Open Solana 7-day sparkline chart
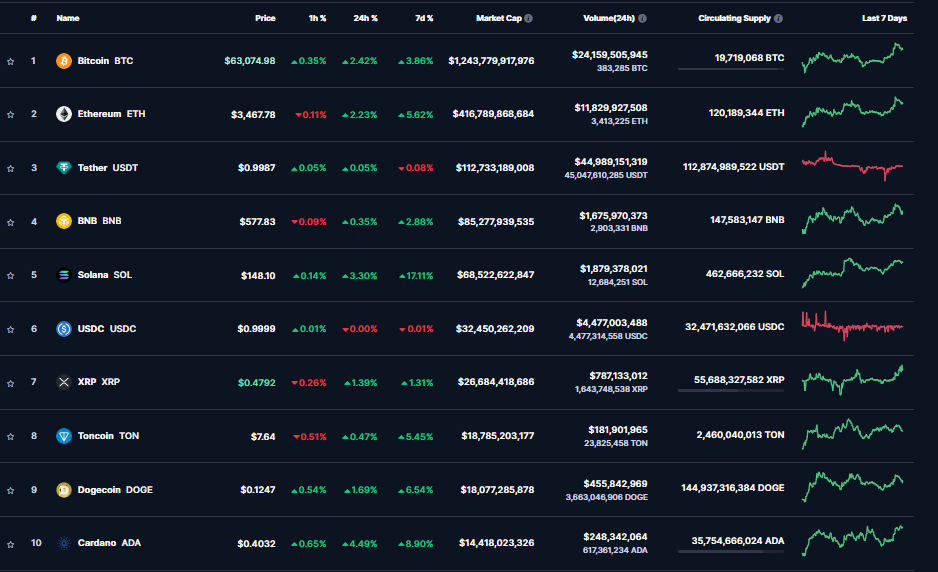This screenshot has width=938, height=572. click(x=852, y=273)
